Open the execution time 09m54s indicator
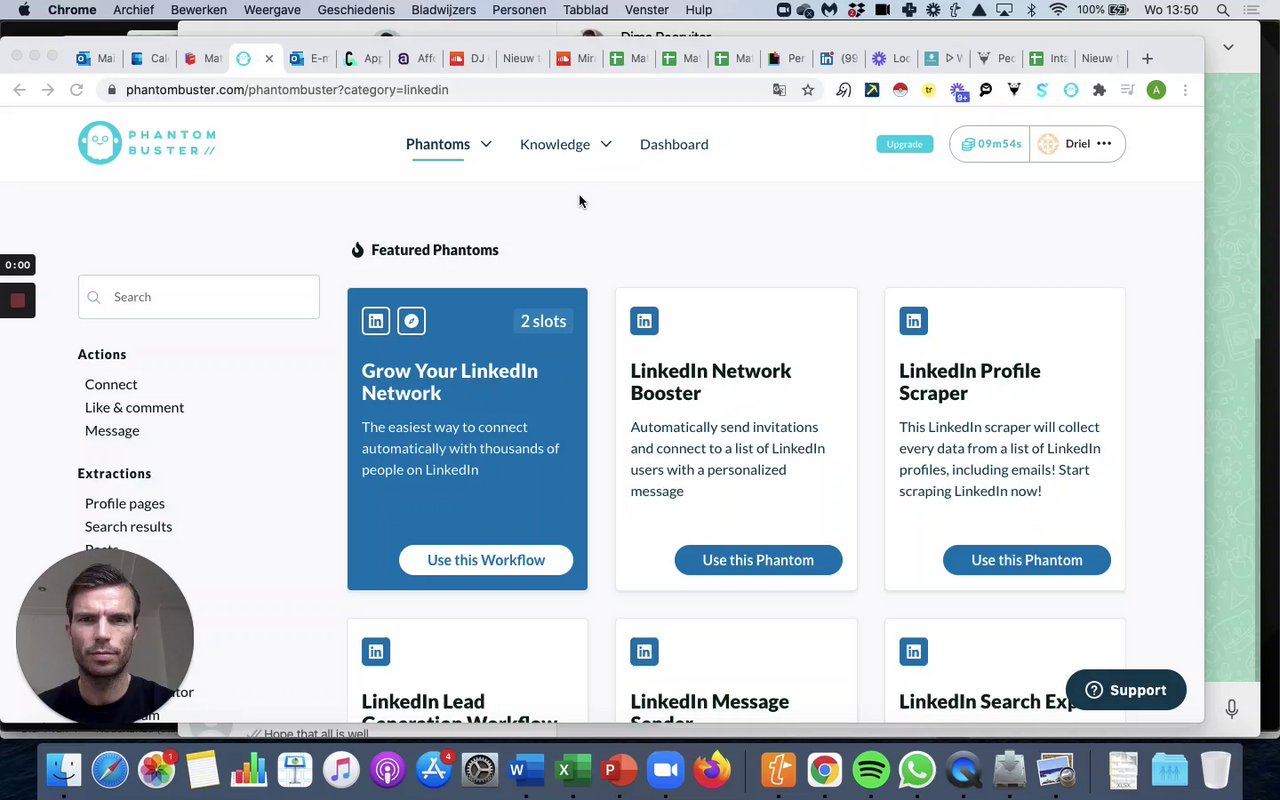The width and height of the screenshot is (1280, 800). [x=990, y=144]
